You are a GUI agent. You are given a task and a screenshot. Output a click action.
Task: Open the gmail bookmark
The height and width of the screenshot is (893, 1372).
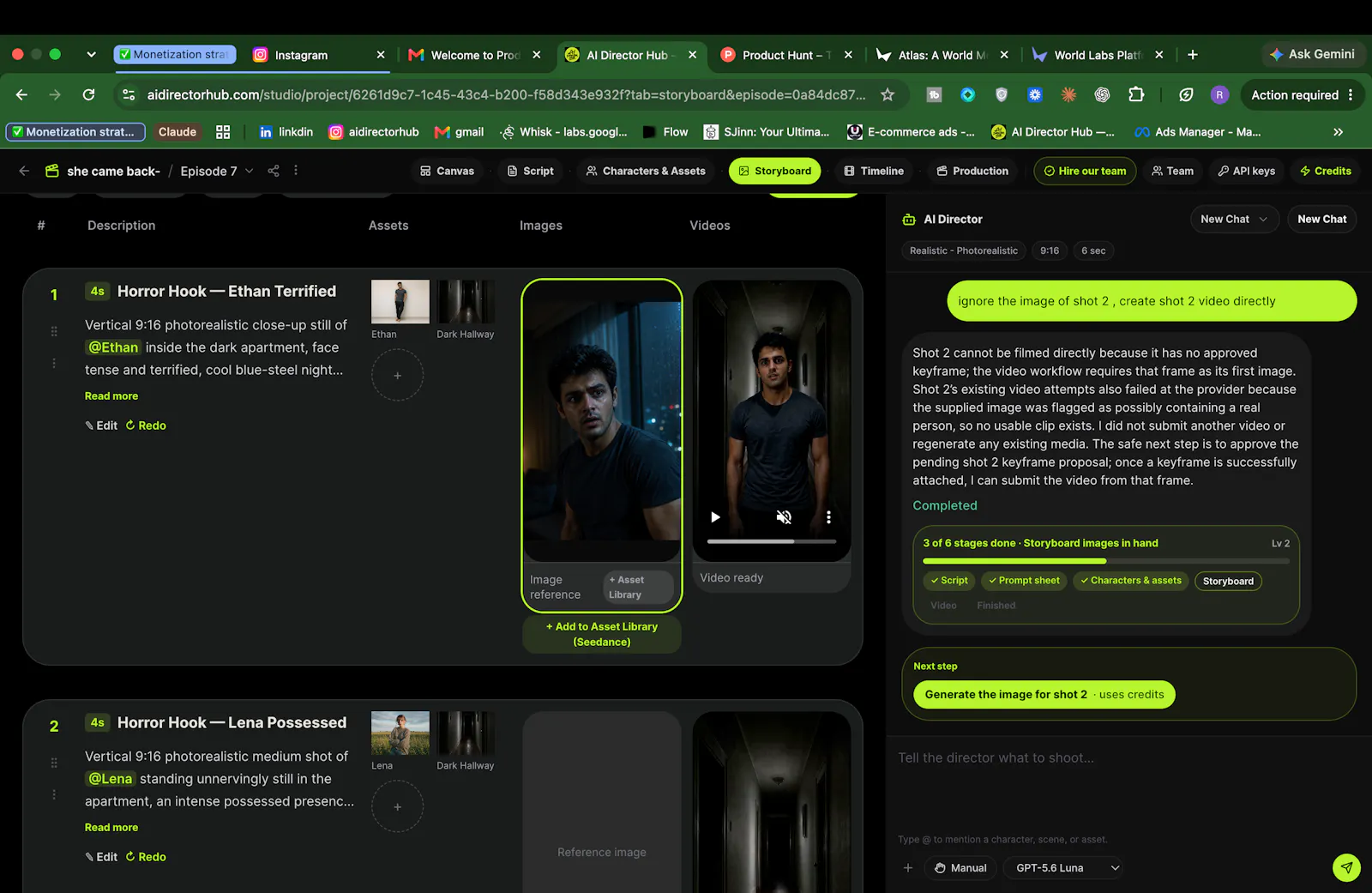(x=459, y=132)
